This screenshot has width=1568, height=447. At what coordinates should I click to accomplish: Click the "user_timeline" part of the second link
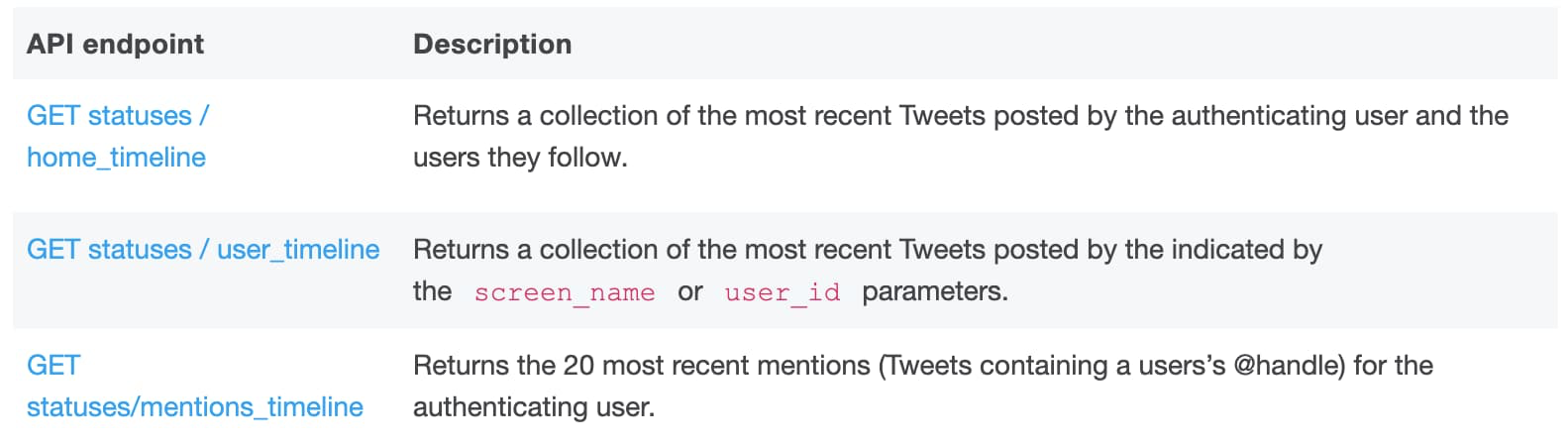pyautogui.click(x=298, y=250)
